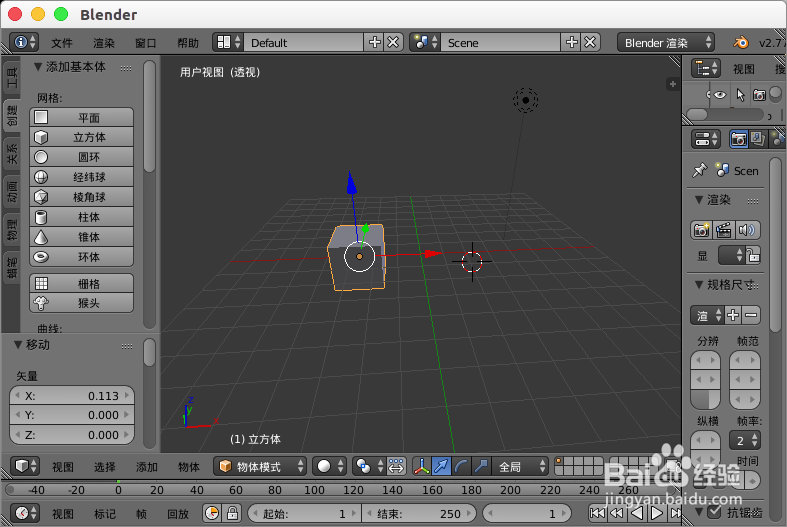Open the timeline editor type selector
Image resolution: width=787 pixels, height=527 pixels.
[25, 513]
